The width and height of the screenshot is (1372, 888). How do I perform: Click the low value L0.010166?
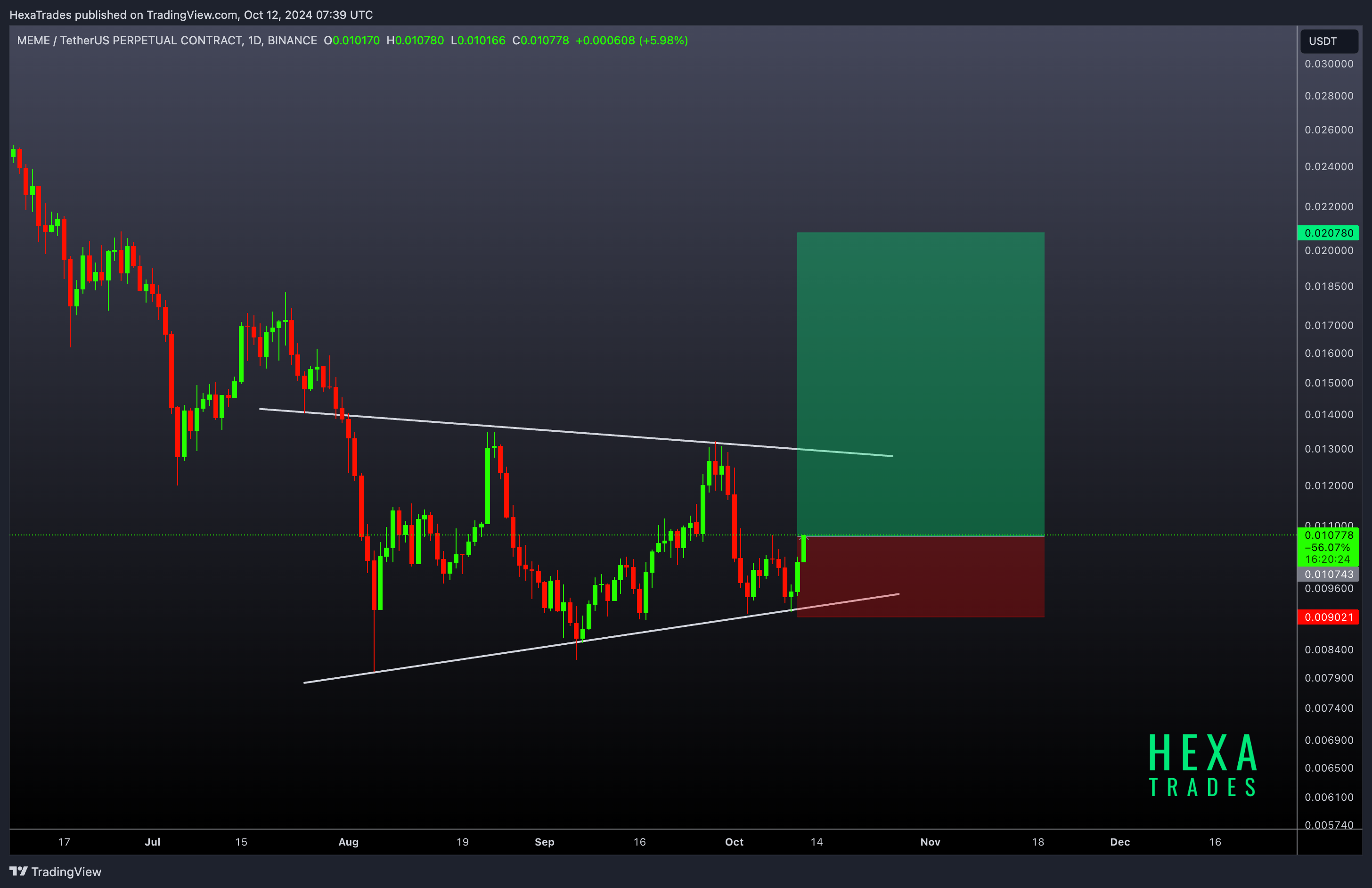click(x=478, y=41)
